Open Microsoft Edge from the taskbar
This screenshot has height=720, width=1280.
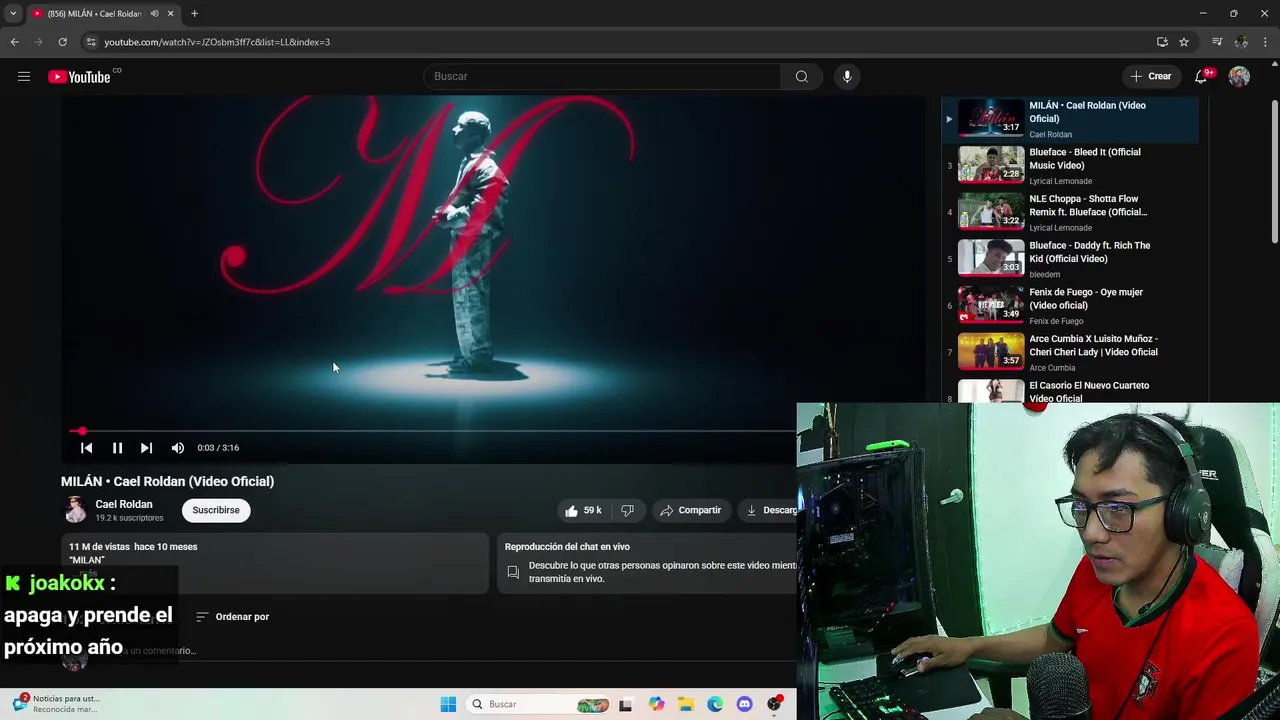point(715,704)
